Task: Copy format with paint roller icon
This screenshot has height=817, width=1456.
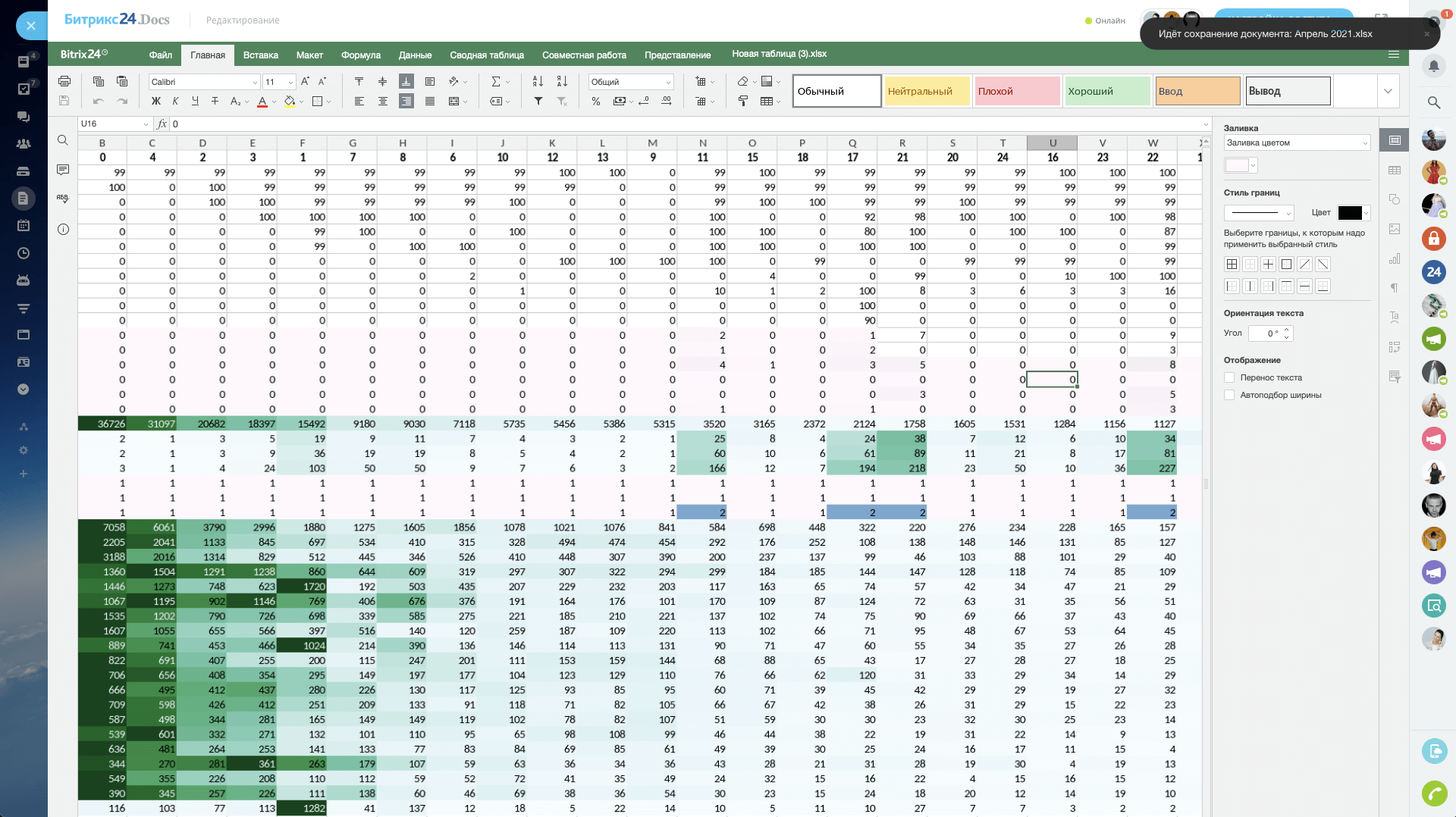Action: pyautogui.click(x=743, y=101)
